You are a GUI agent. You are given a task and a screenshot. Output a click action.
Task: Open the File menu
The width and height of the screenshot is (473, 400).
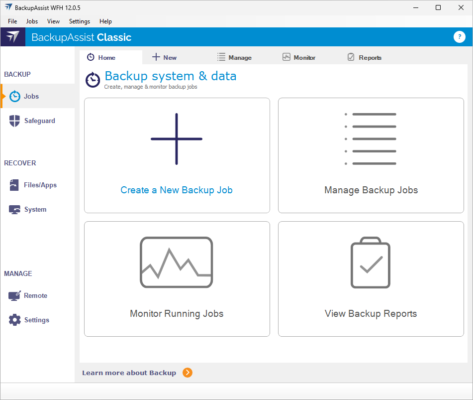[12, 21]
